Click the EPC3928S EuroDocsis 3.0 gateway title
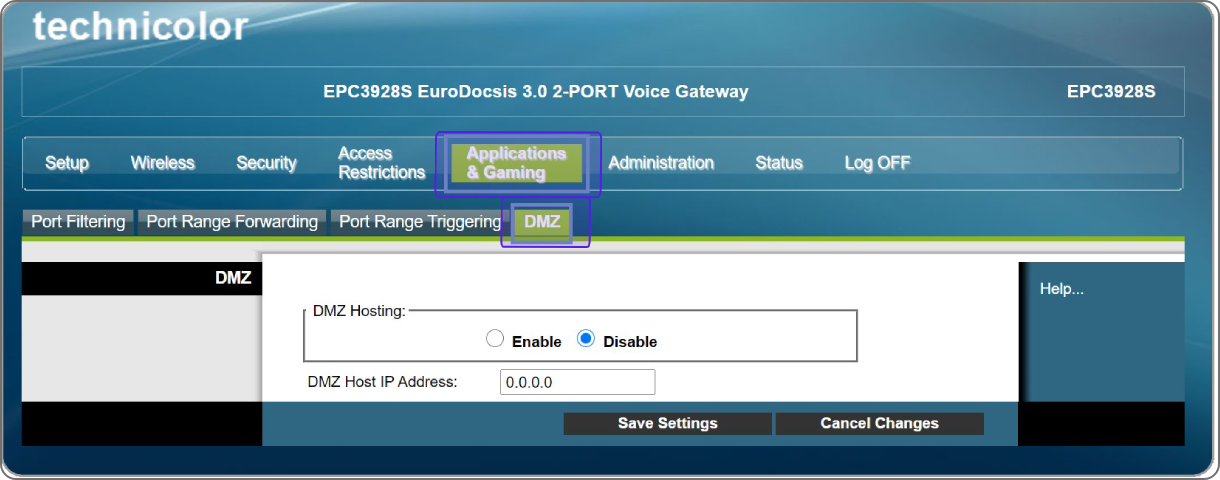 536,91
